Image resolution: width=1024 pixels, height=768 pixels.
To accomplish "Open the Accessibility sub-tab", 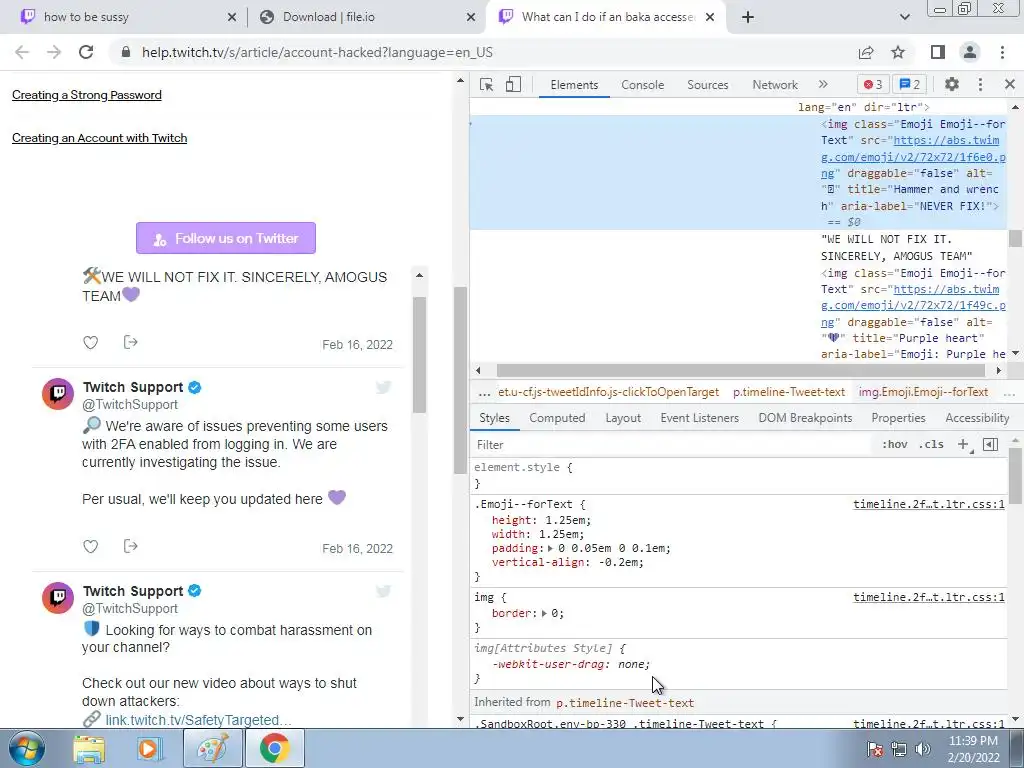I will point(977,418).
